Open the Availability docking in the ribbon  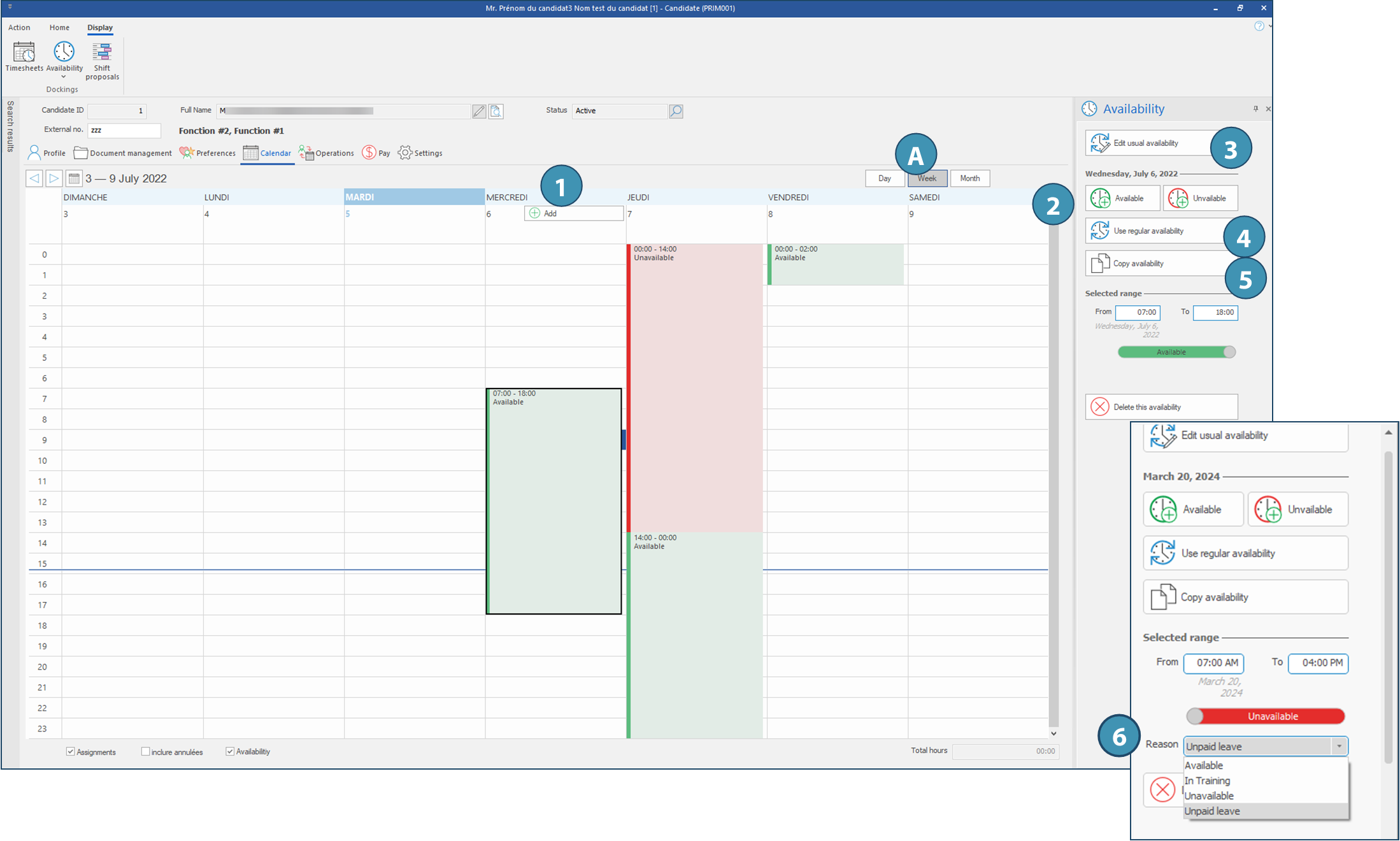[x=64, y=57]
